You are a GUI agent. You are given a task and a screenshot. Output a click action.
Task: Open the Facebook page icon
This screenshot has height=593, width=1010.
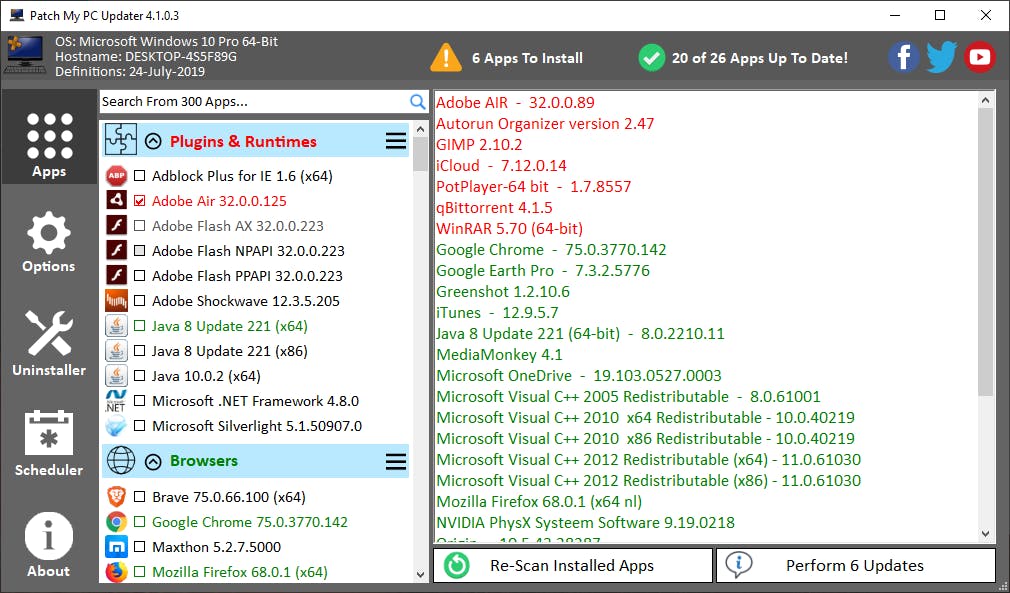tap(904, 58)
